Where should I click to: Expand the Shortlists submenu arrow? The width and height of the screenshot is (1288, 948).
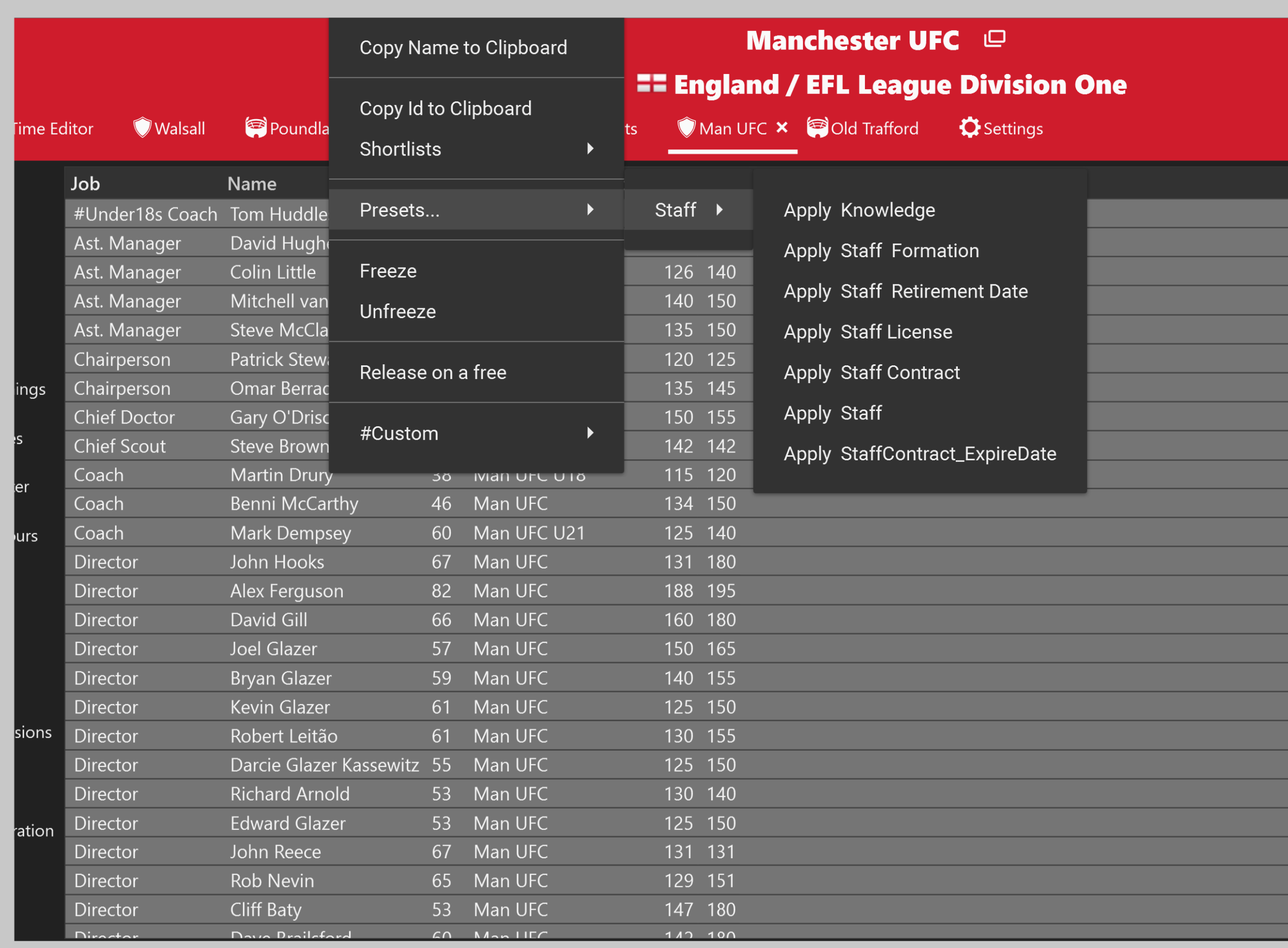pyautogui.click(x=590, y=149)
